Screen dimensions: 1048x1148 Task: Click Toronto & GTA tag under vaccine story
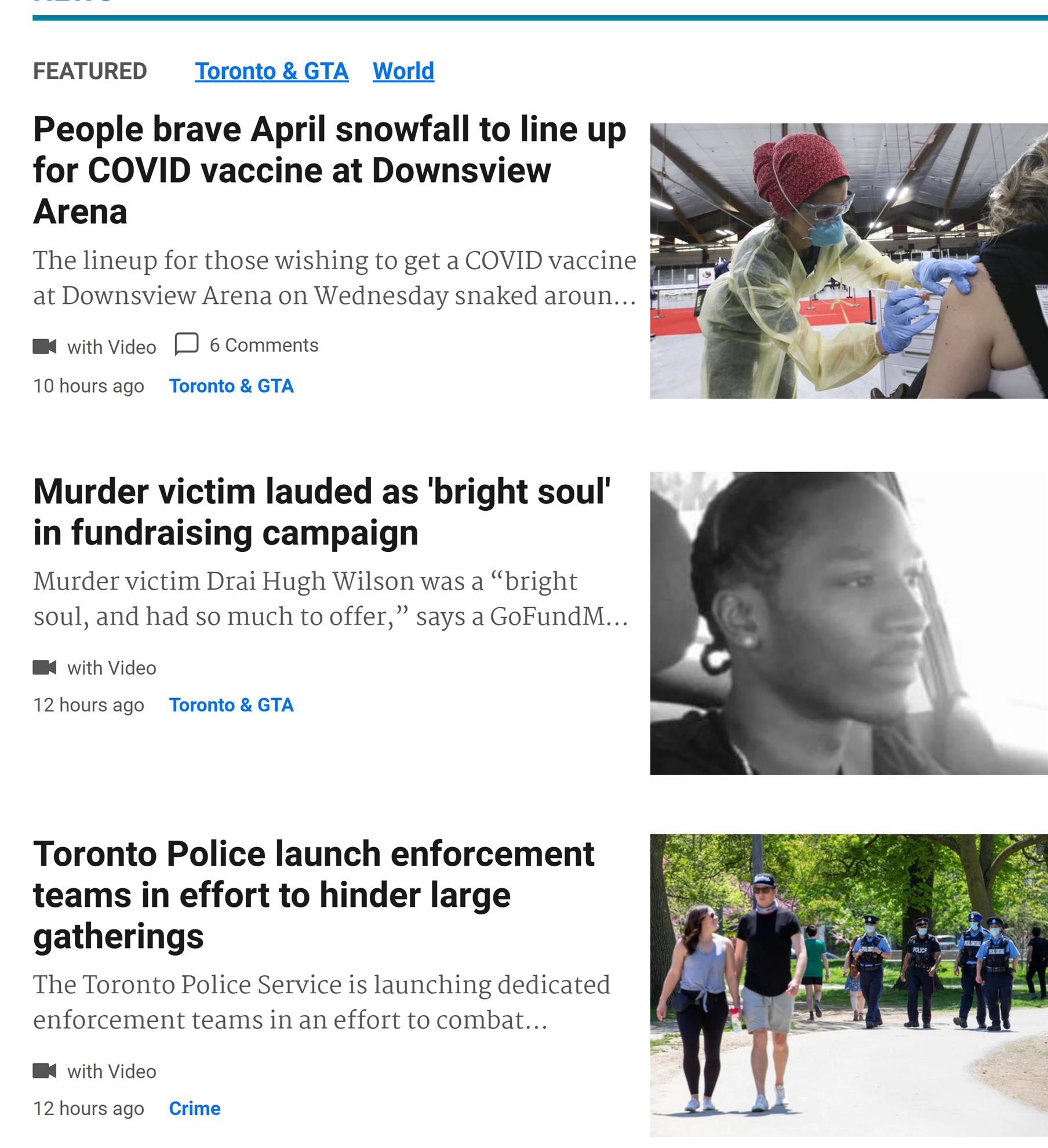[x=231, y=386]
